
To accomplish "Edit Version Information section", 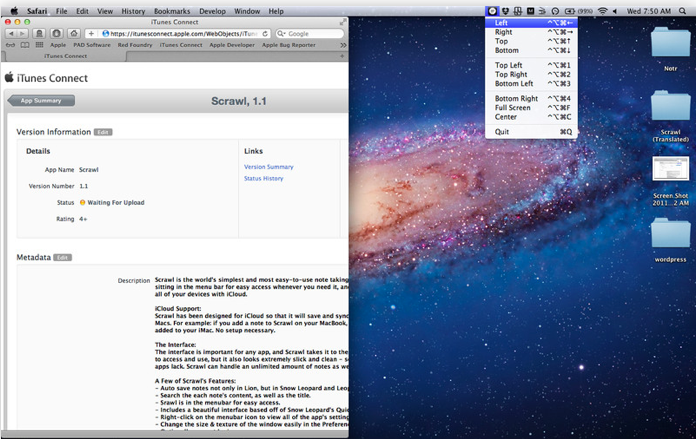I will [x=103, y=132].
